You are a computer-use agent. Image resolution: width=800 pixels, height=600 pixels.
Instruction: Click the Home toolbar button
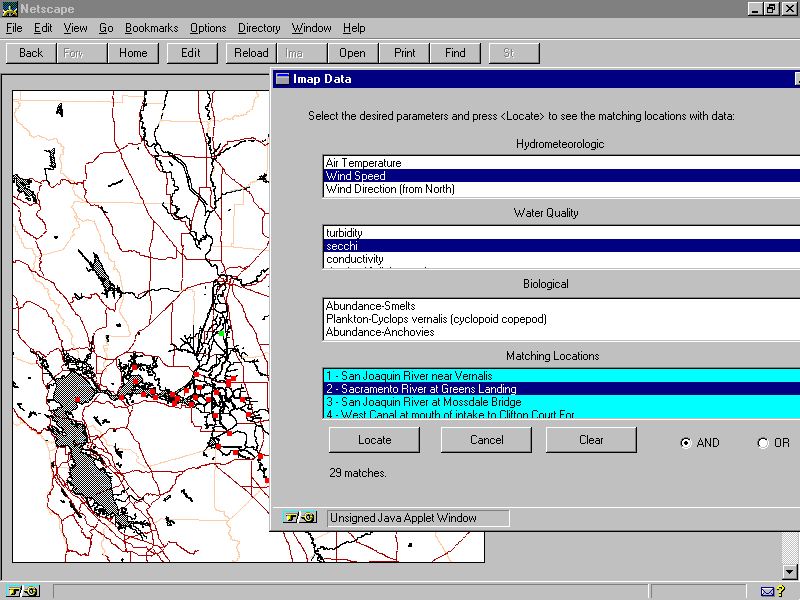pos(133,53)
